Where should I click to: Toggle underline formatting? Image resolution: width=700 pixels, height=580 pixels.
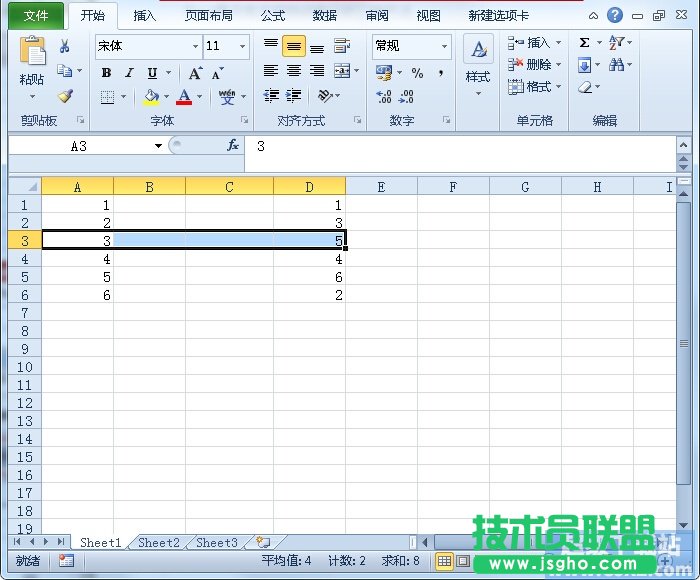[152, 73]
